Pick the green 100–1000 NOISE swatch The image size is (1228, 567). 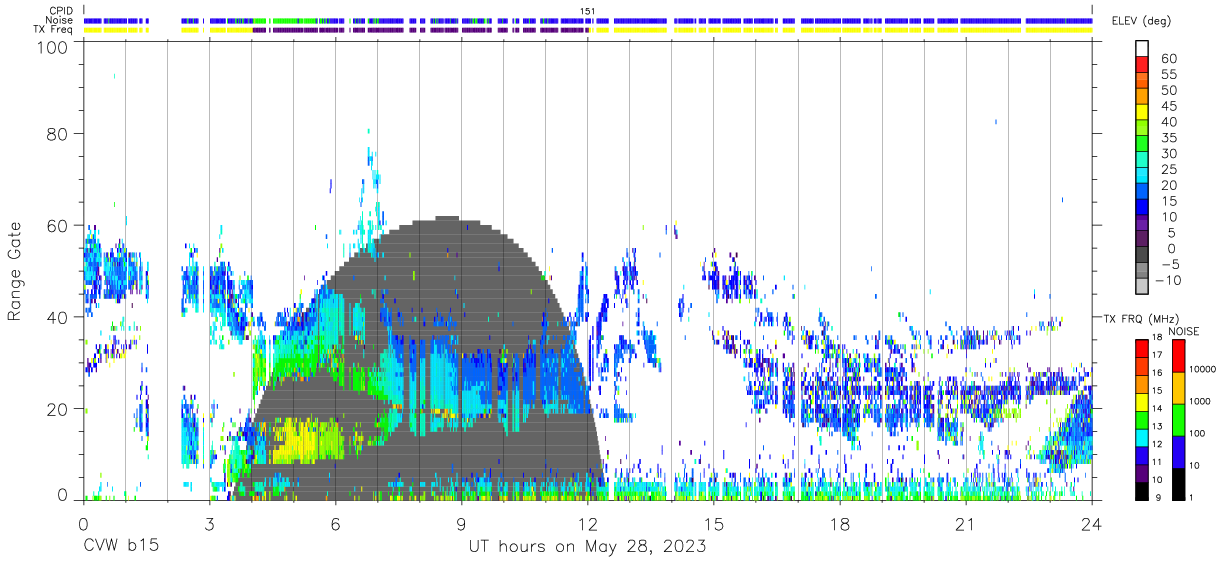tap(1178, 419)
